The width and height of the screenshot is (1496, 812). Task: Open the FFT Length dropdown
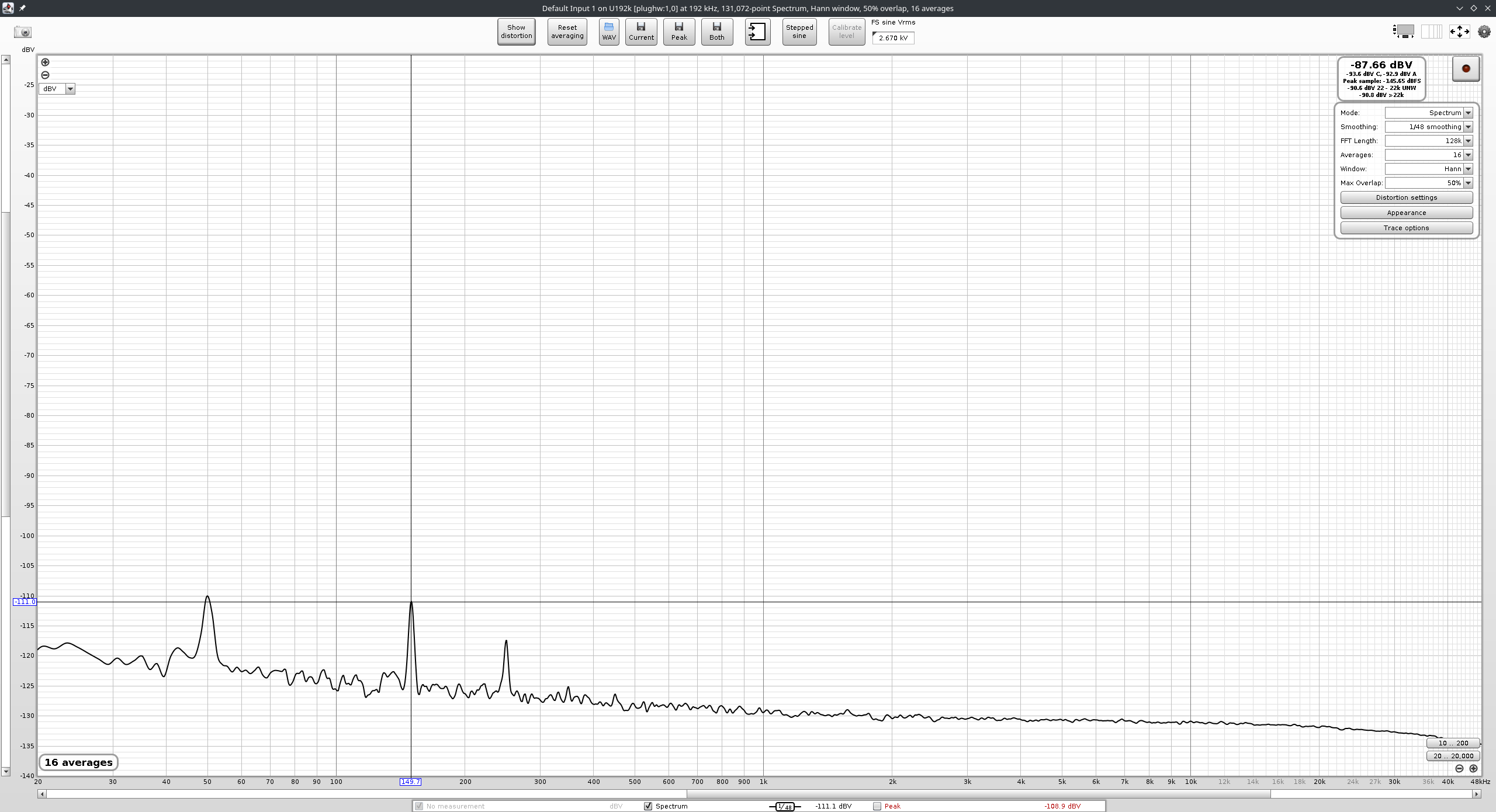[1429, 141]
